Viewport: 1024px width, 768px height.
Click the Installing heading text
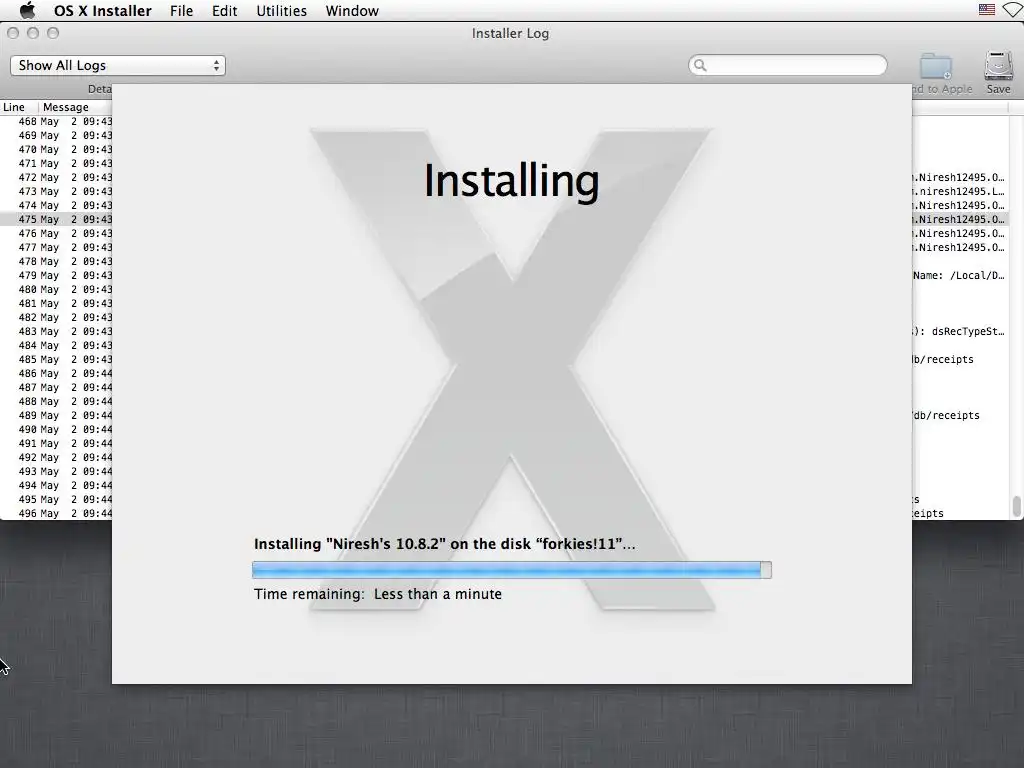[x=511, y=181]
